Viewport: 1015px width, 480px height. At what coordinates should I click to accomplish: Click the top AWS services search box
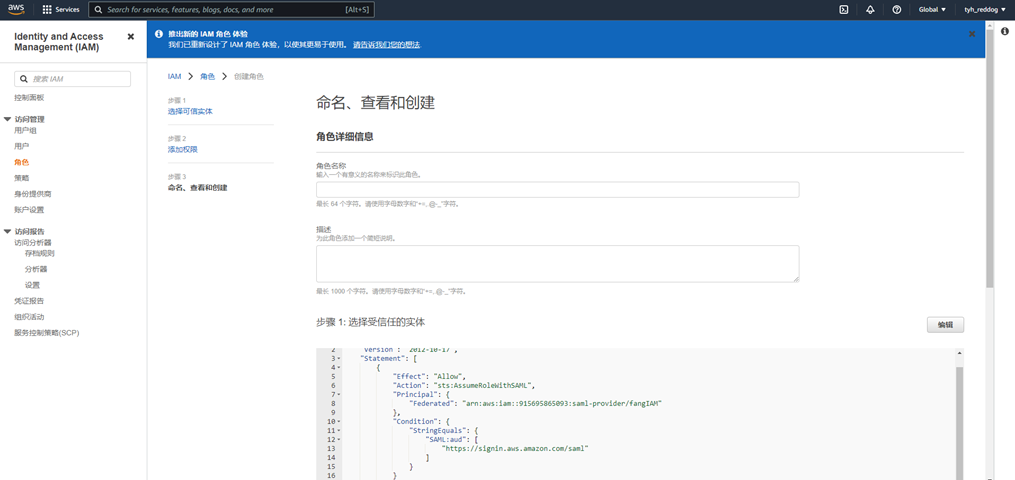tap(231, 10)
